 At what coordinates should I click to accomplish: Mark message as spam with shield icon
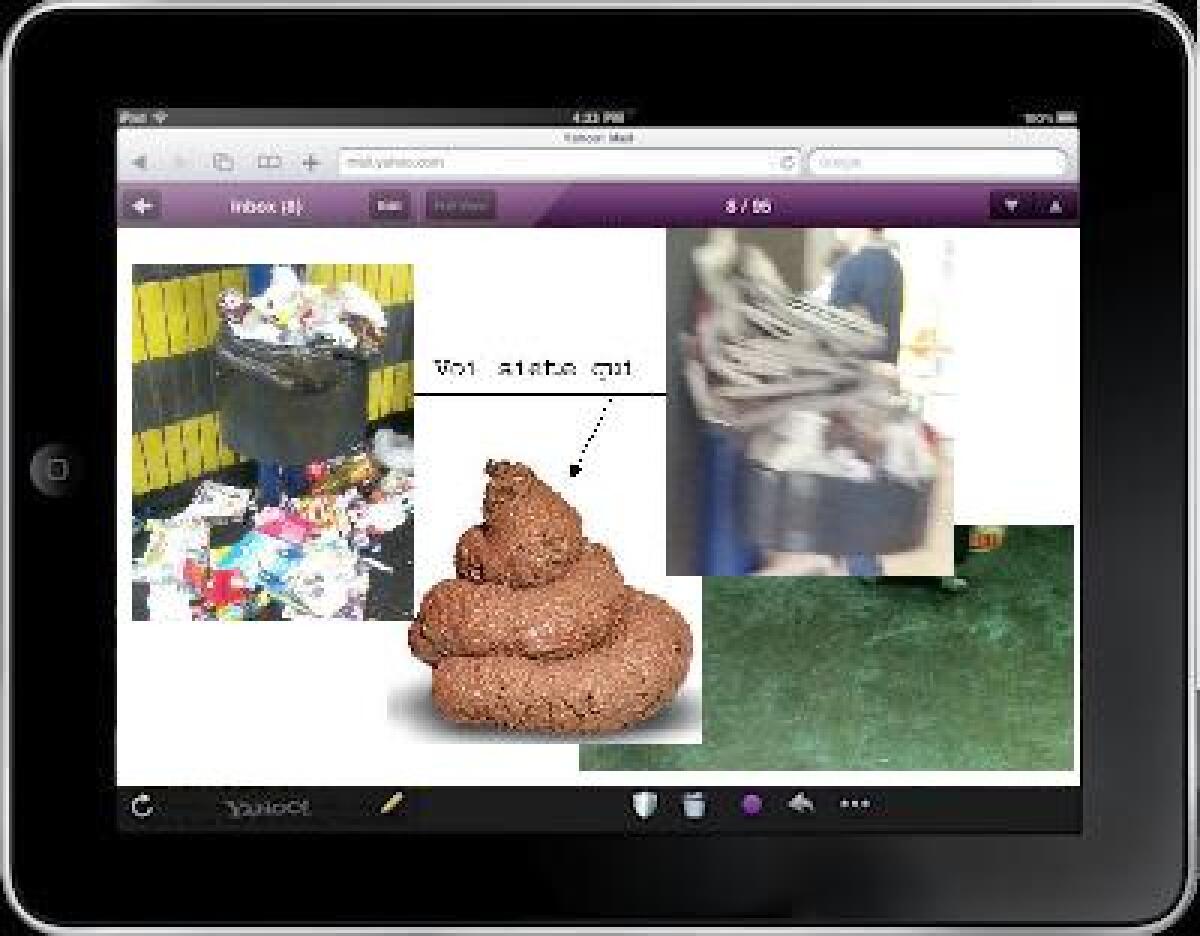(644, 805)
